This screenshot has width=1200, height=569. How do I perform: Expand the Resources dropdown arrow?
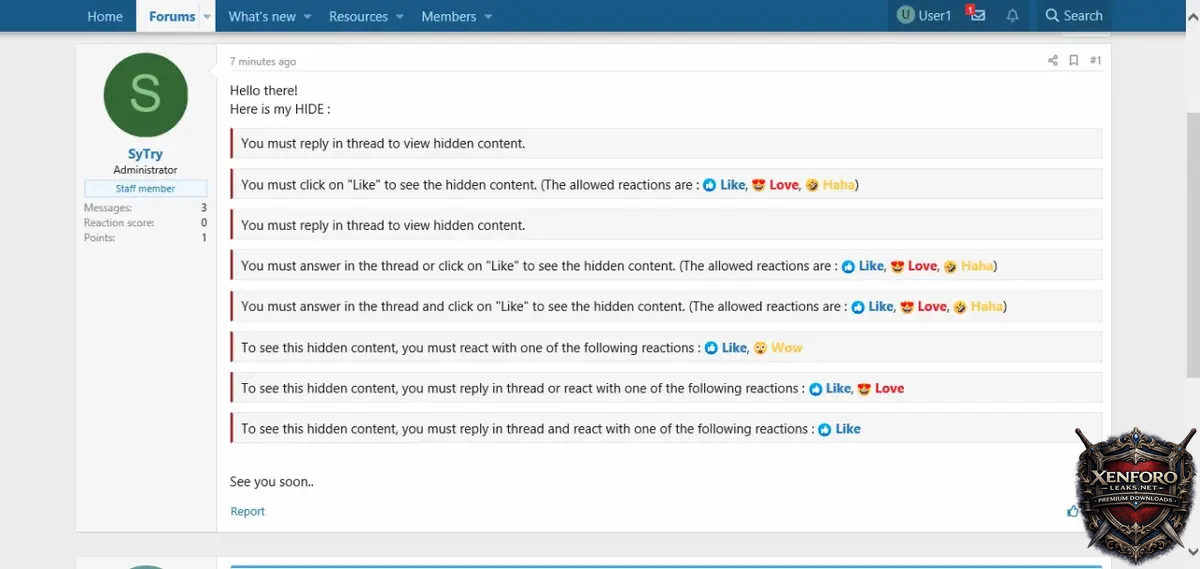pos(399,16)
